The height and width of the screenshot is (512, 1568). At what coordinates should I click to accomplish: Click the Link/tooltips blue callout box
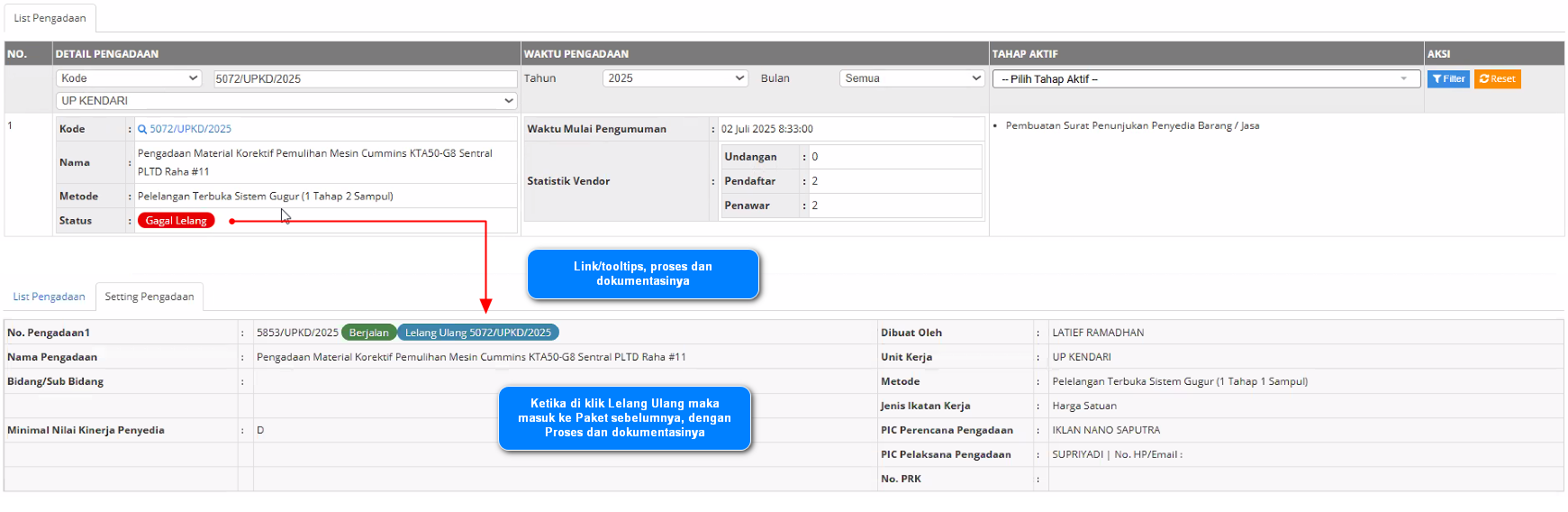643,274
